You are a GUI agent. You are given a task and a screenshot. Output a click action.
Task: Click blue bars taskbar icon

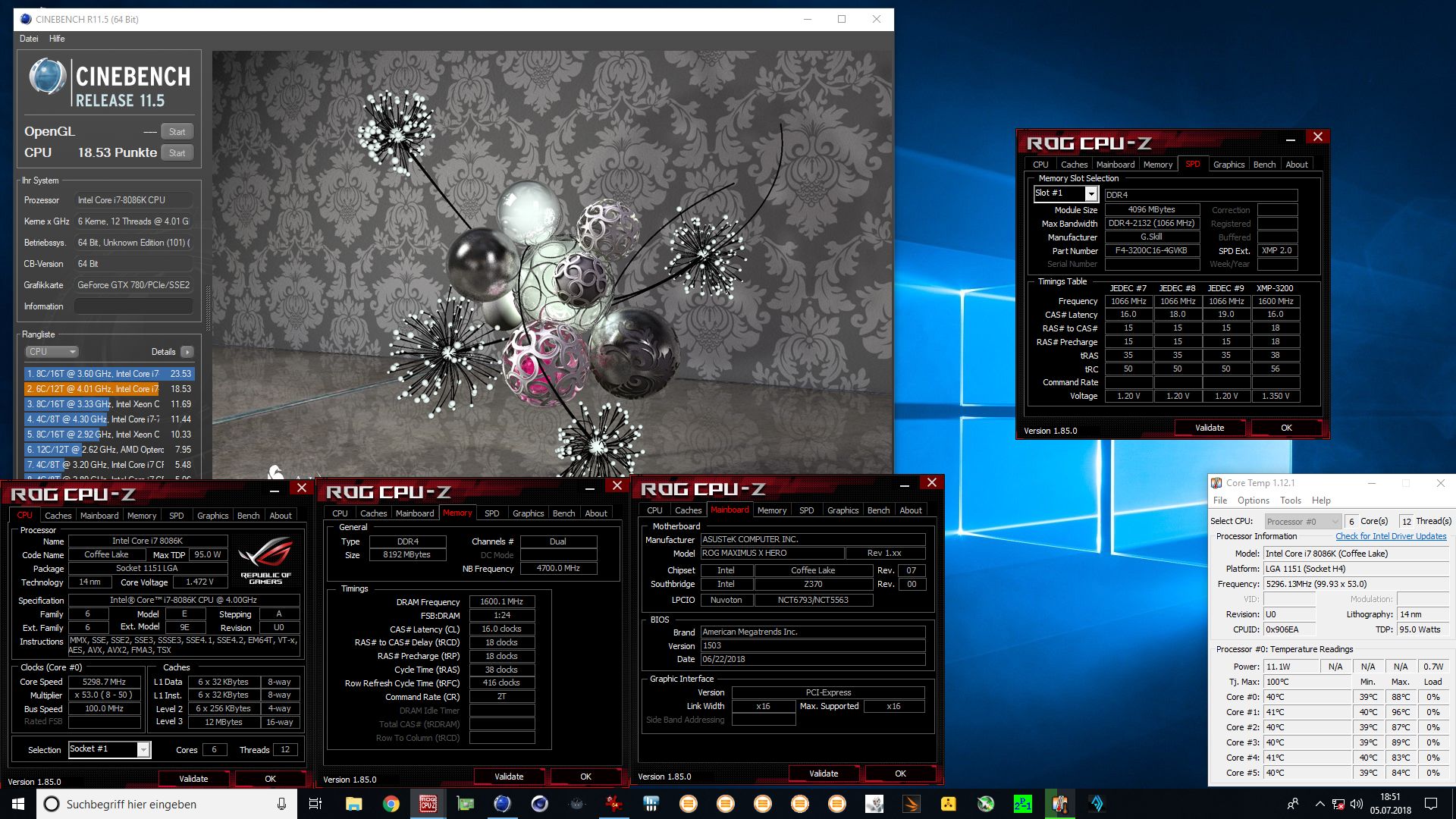[651, 804]
